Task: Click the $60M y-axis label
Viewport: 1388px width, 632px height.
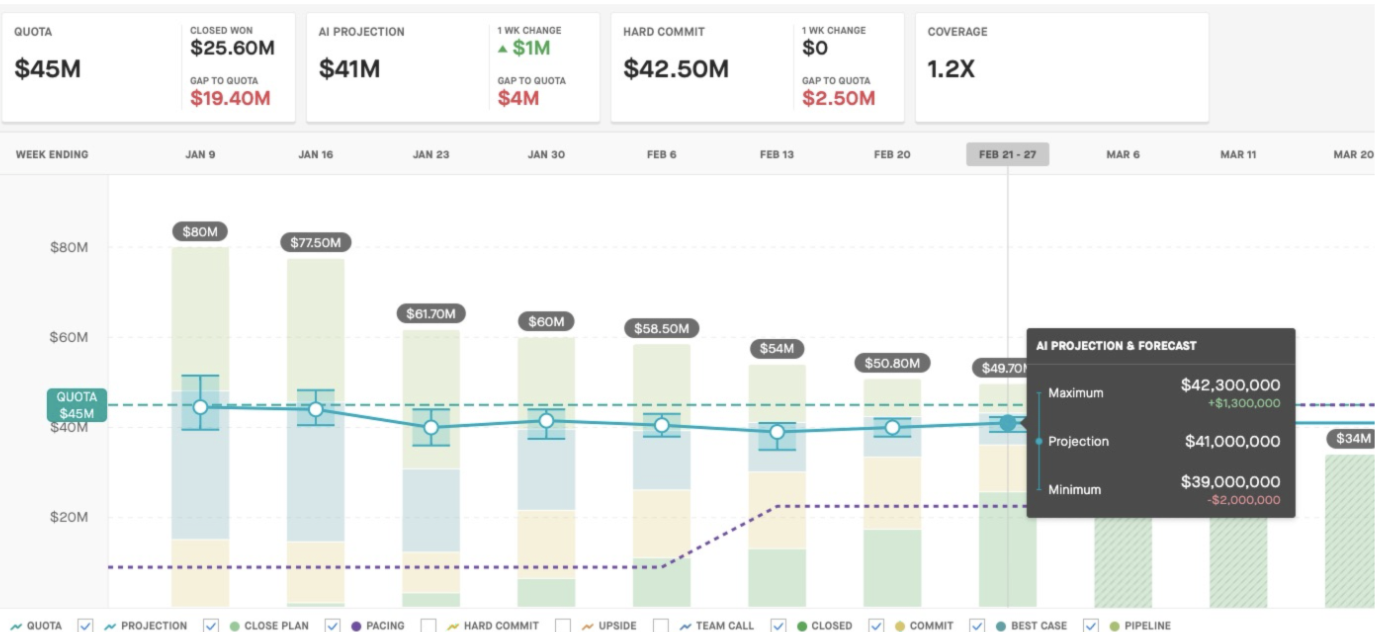Action: click(69, 337)
